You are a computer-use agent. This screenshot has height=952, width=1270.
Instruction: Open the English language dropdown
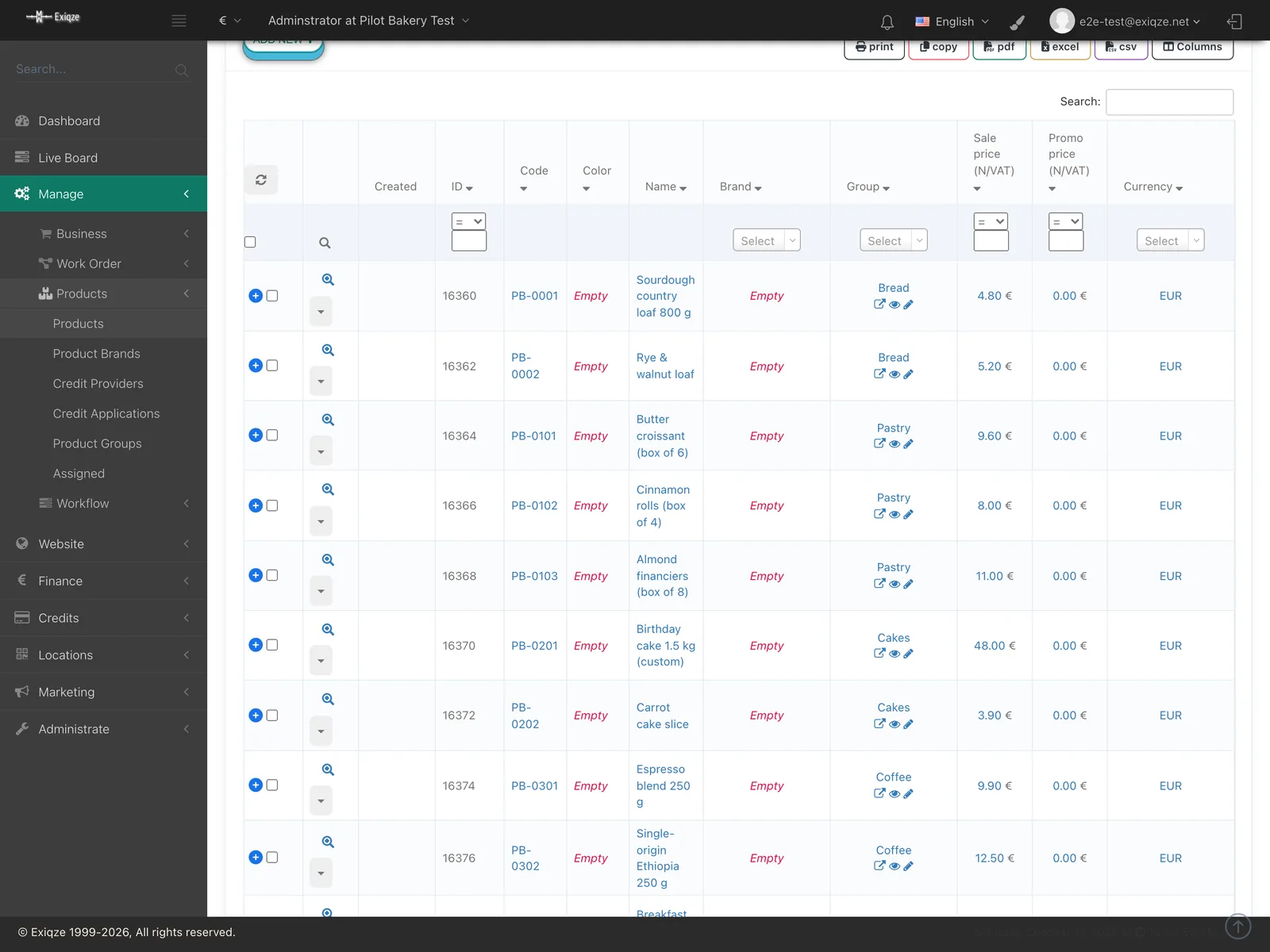click(952, 21)
